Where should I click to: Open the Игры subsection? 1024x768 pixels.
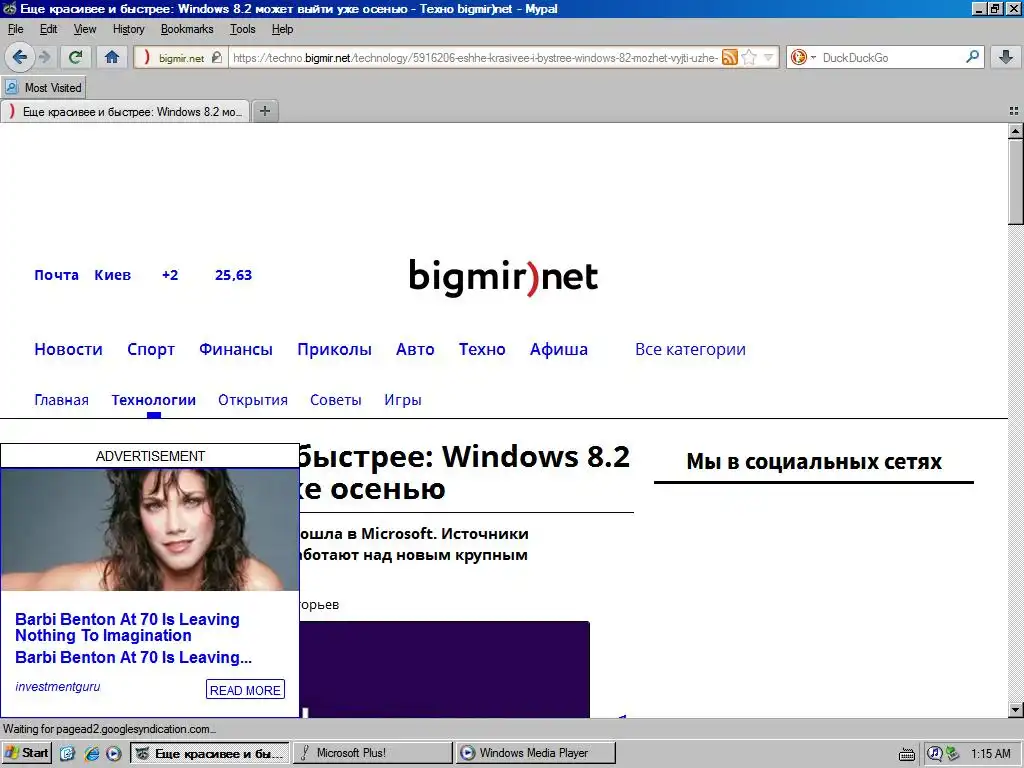point(403,400)
